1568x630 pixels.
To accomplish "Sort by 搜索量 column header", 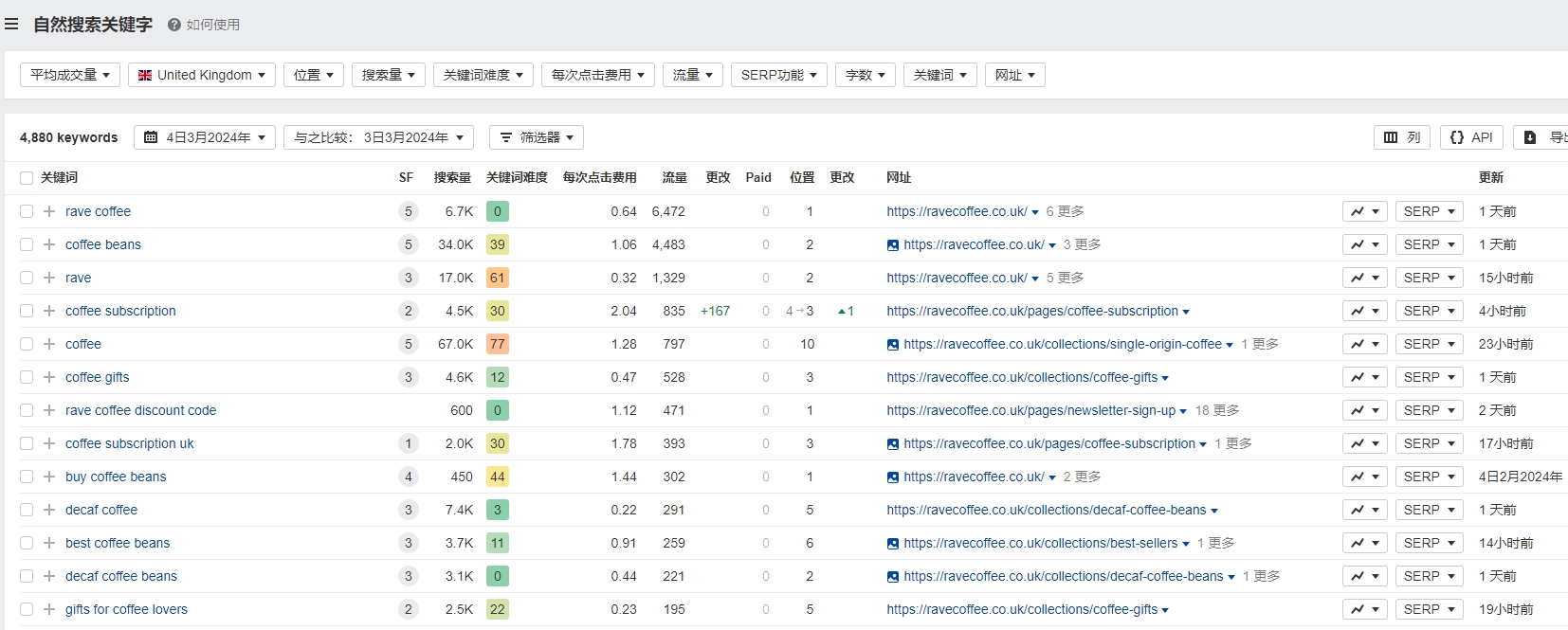I will (x=452, y=177).
